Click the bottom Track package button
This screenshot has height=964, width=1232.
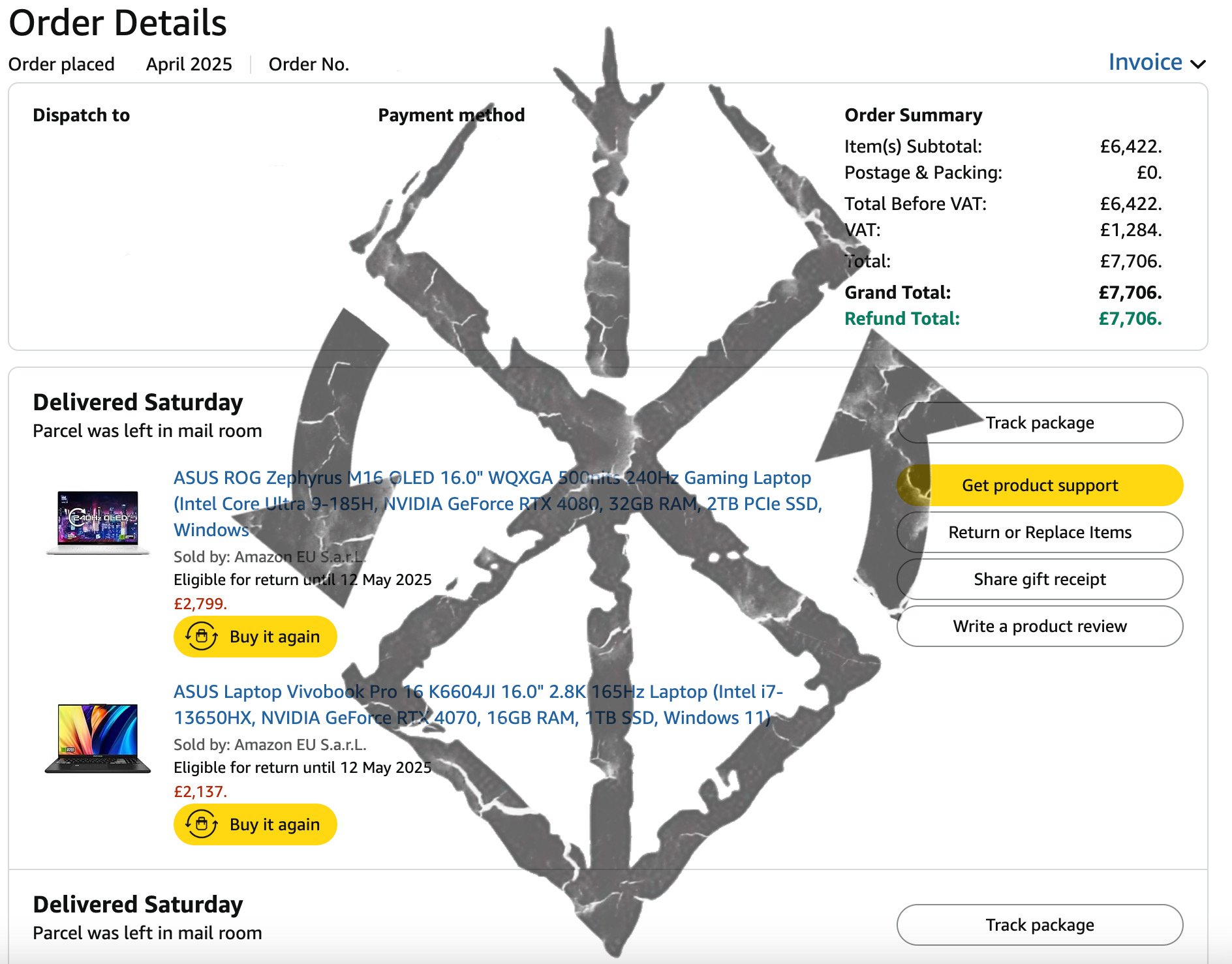pyautogui.click(x=1039, y=925)
